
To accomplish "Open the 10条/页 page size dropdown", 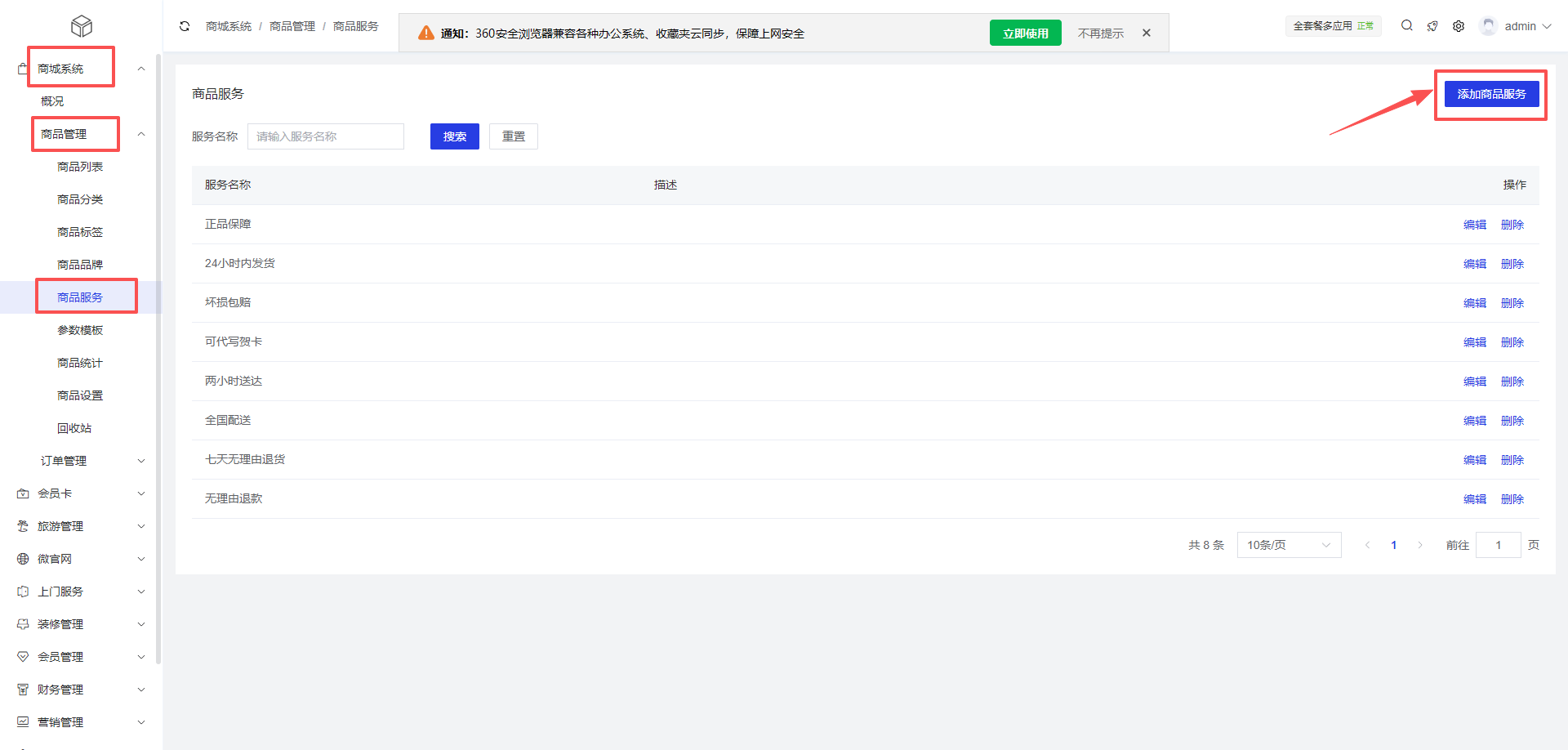I will click(1289, 545).
